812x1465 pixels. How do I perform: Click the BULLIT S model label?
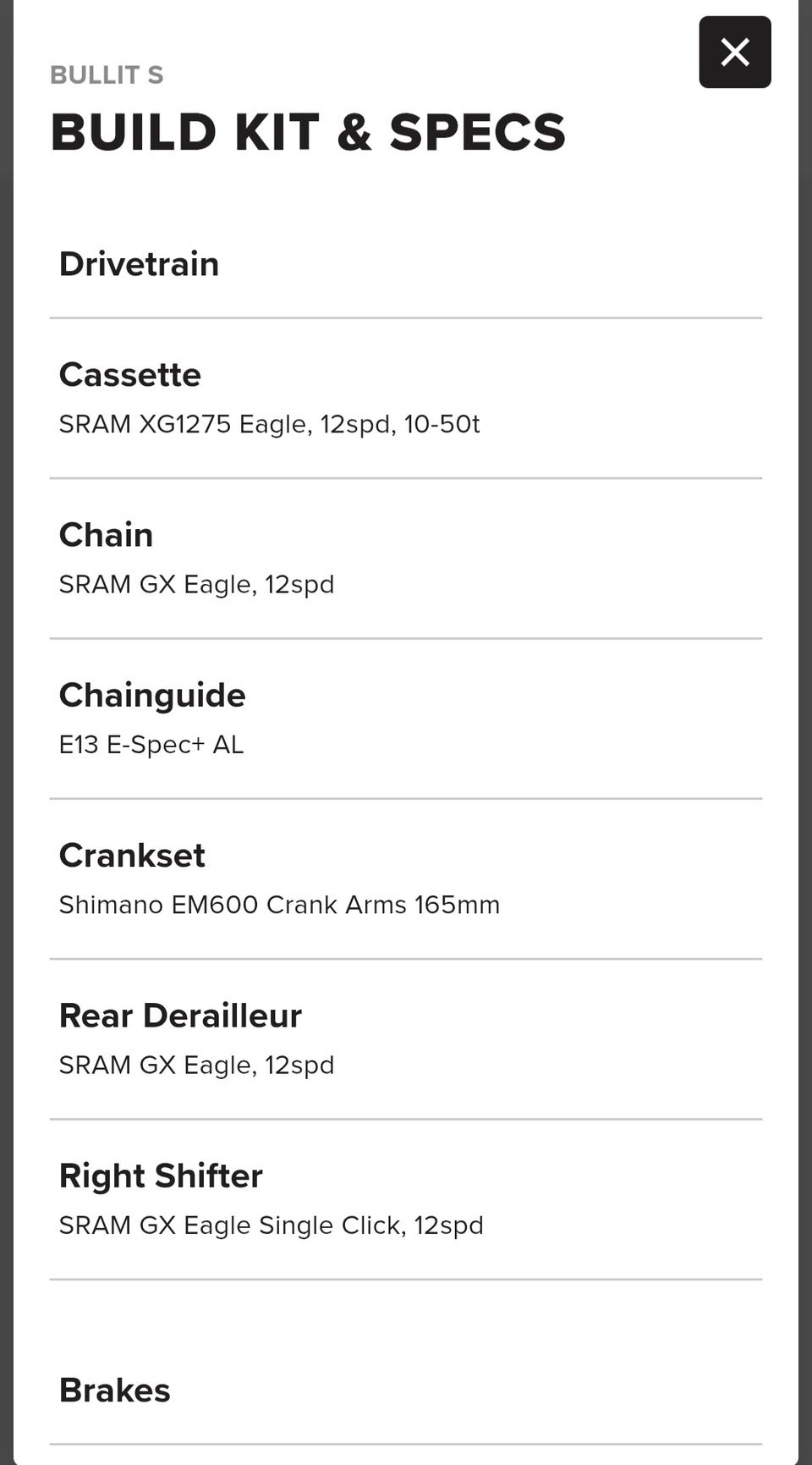pyautogui.click(x=107, y=75)
